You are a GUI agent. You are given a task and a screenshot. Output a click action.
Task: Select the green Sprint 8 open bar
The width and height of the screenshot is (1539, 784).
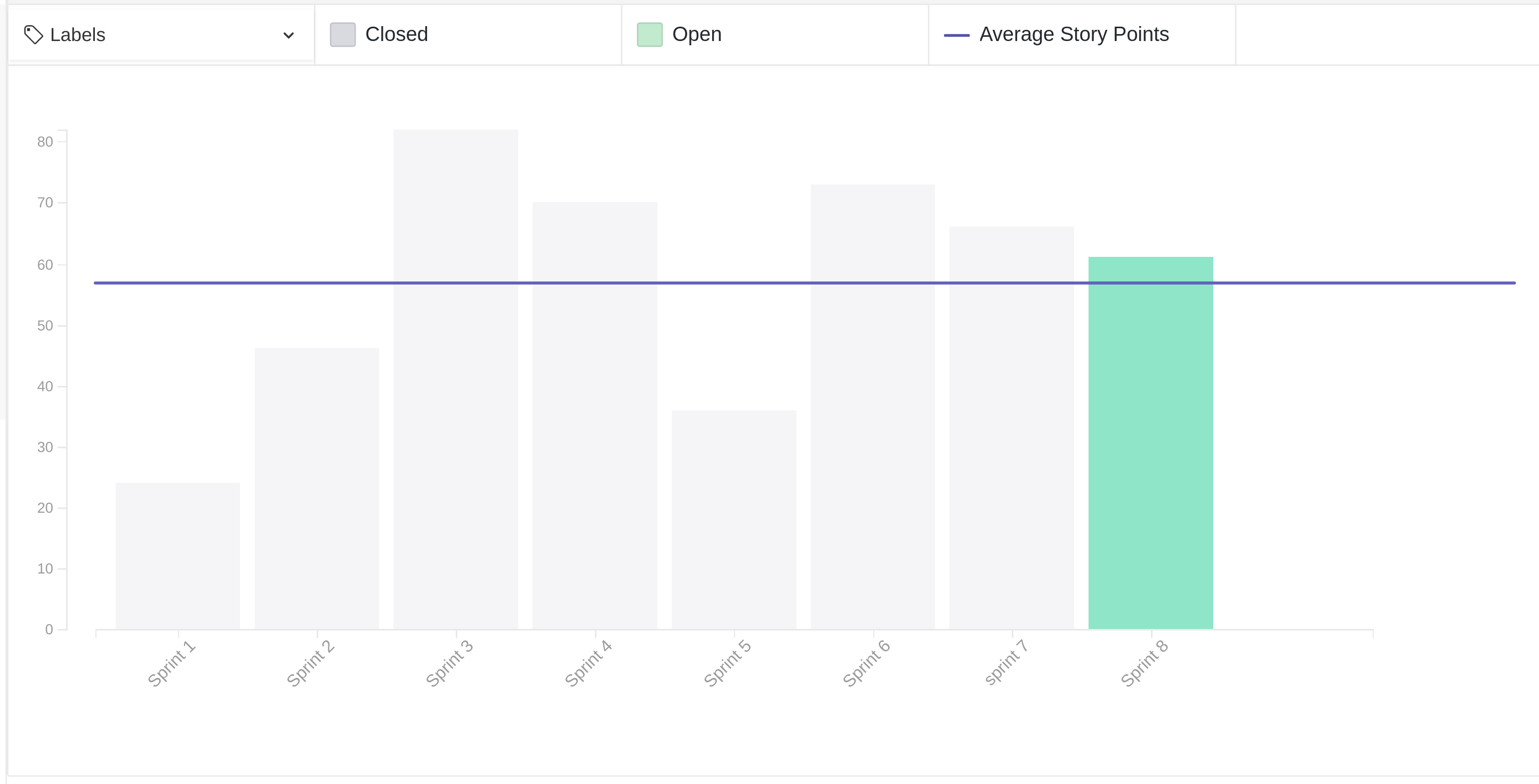click(x=1151, y=443)
